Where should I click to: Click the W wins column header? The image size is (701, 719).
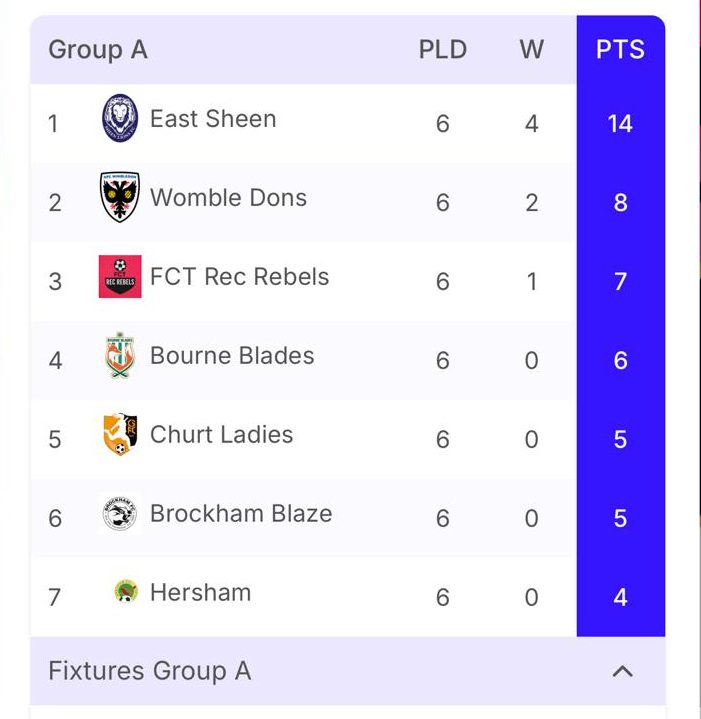coord(531,49)
